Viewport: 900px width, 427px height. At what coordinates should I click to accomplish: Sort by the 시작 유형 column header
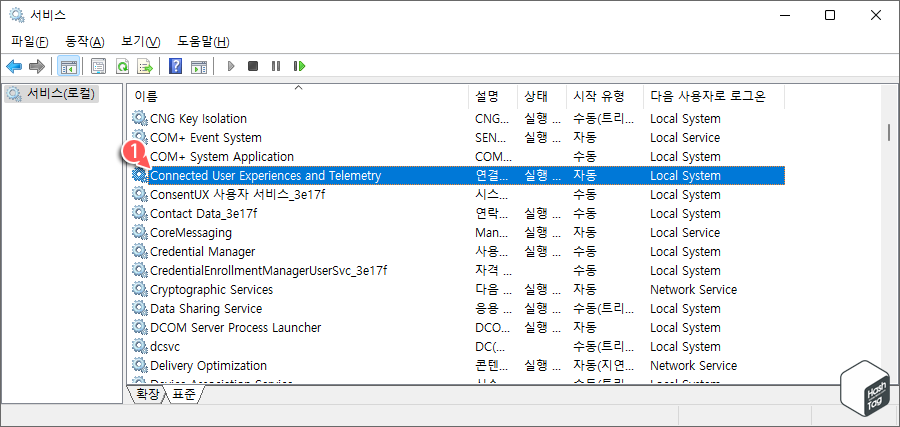pyautogui.click(x=605, y=96)
